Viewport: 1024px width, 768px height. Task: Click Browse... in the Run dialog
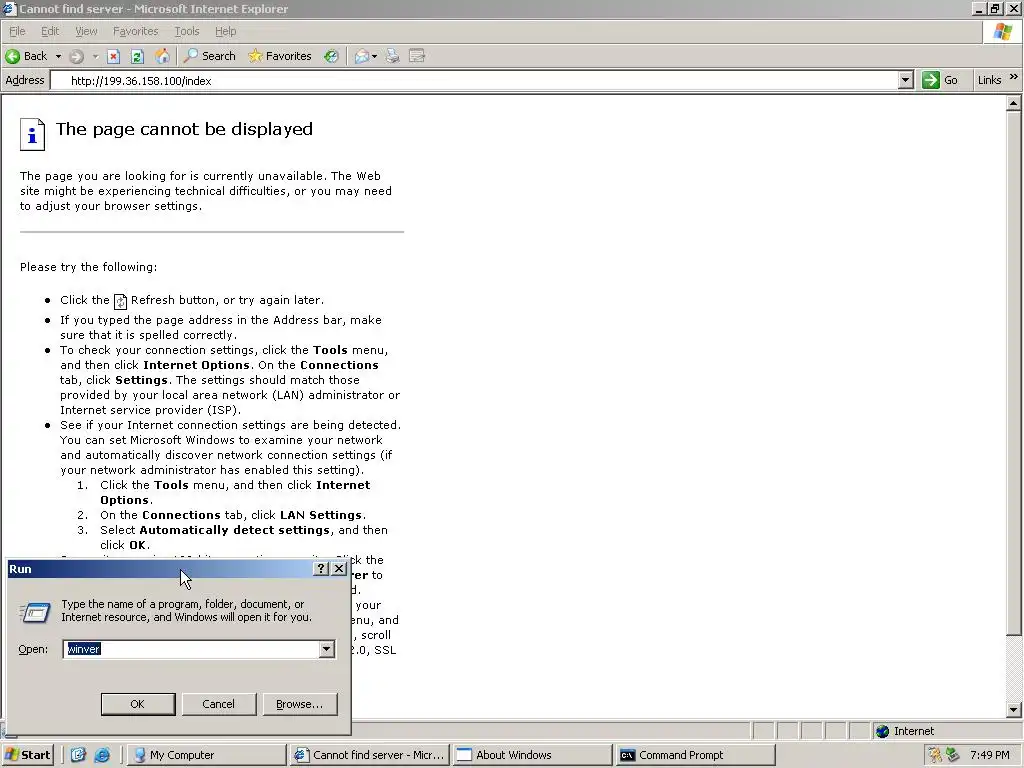300,704
